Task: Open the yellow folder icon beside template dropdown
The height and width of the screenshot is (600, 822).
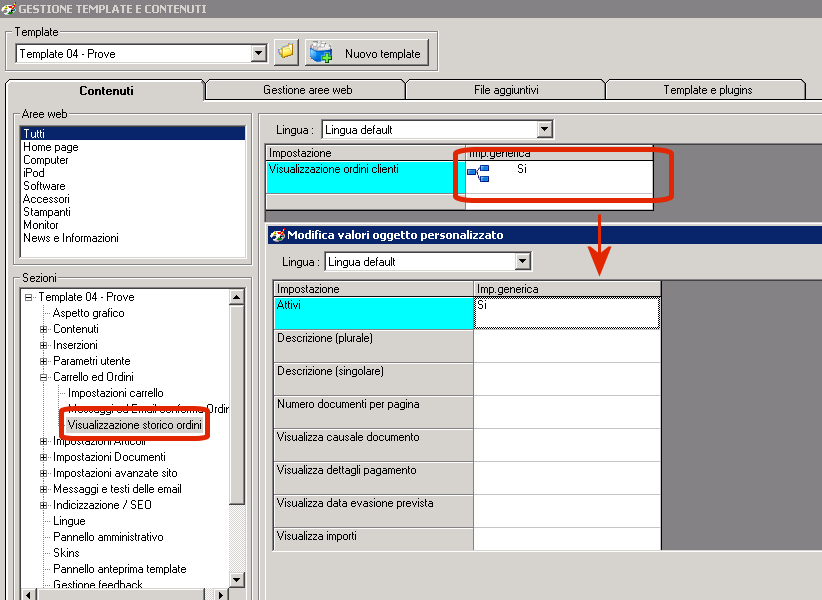Action: (286, 52)
